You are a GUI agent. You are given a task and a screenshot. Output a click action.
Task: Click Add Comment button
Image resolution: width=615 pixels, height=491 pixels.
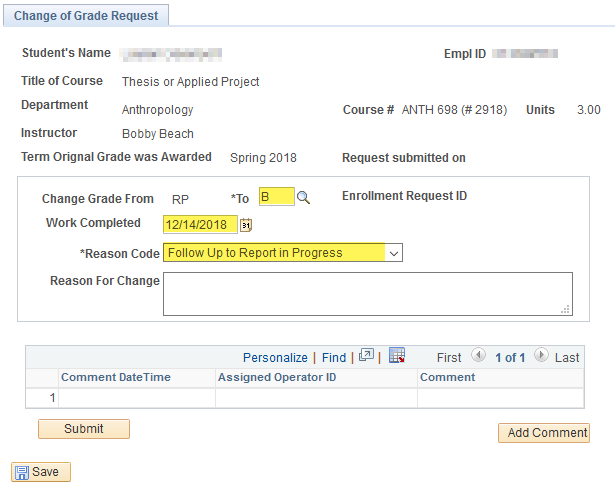544,433
